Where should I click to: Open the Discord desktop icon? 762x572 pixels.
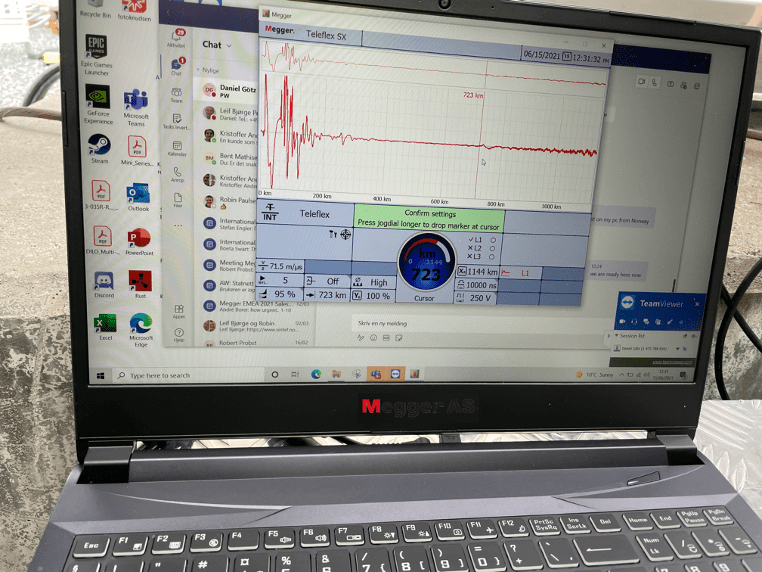tap(104, 285)
